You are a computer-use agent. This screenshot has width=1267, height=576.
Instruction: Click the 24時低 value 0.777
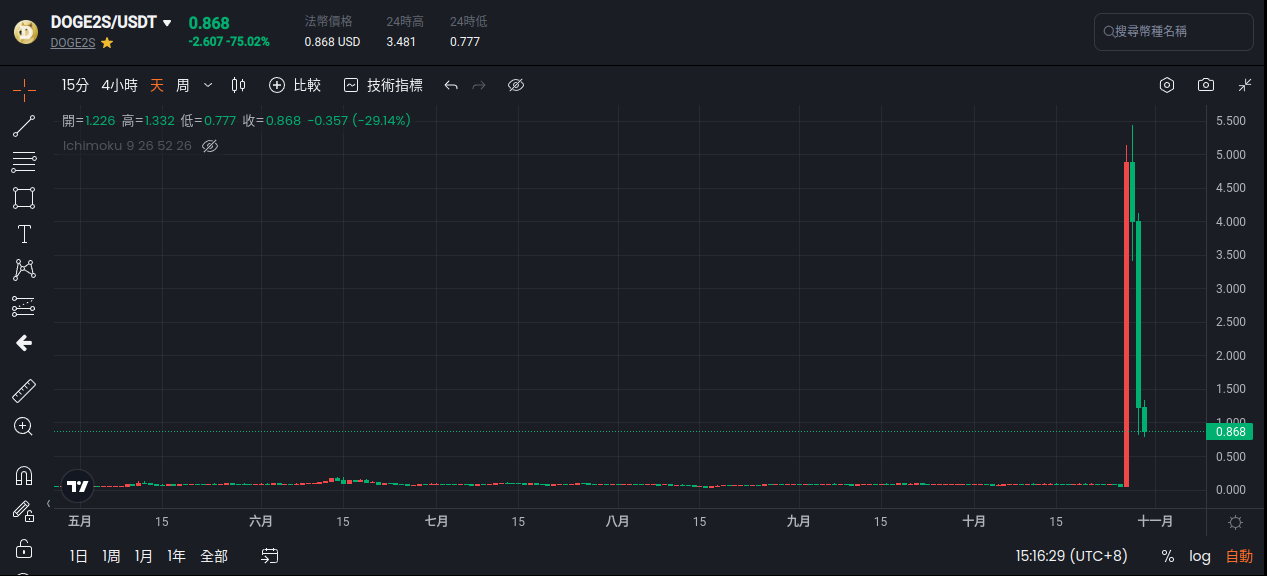click(x=464, y=42)
